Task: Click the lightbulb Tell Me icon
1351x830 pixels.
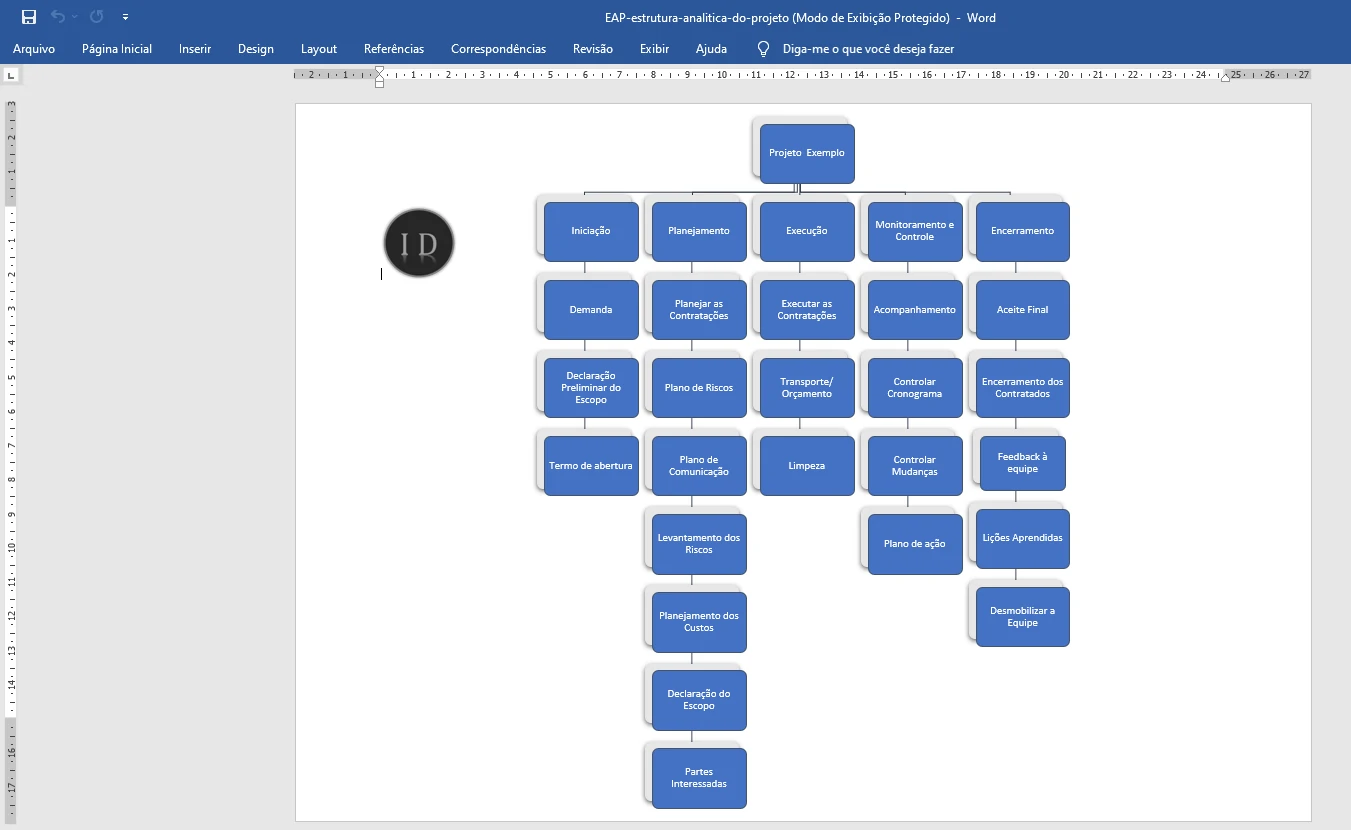Action: click(763, 49)
